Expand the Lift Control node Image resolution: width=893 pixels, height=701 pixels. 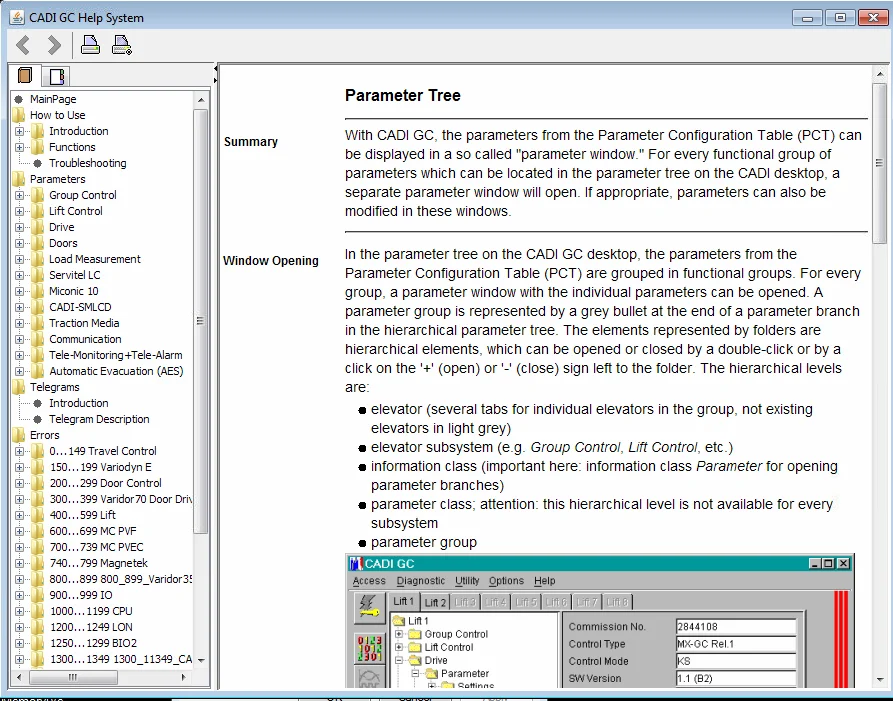(19, 211)
